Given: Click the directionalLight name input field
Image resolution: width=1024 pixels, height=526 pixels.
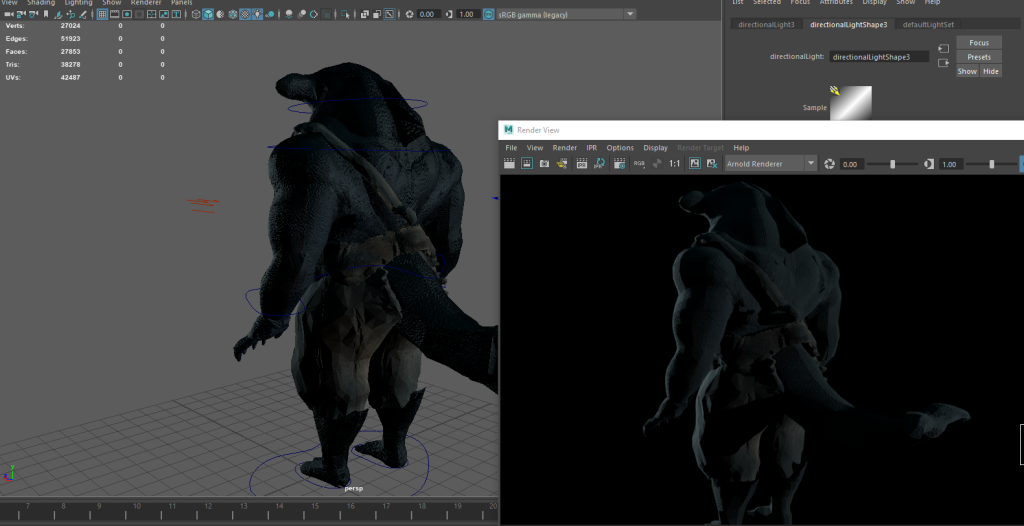Looking at the screenshot, I should tap(879, 57).
